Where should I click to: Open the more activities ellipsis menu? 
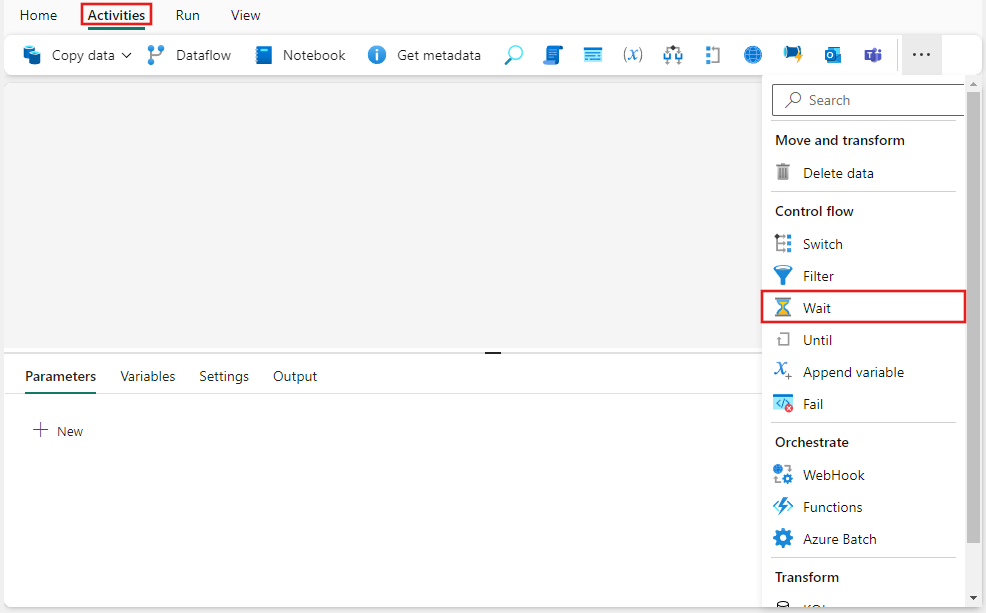921,55
